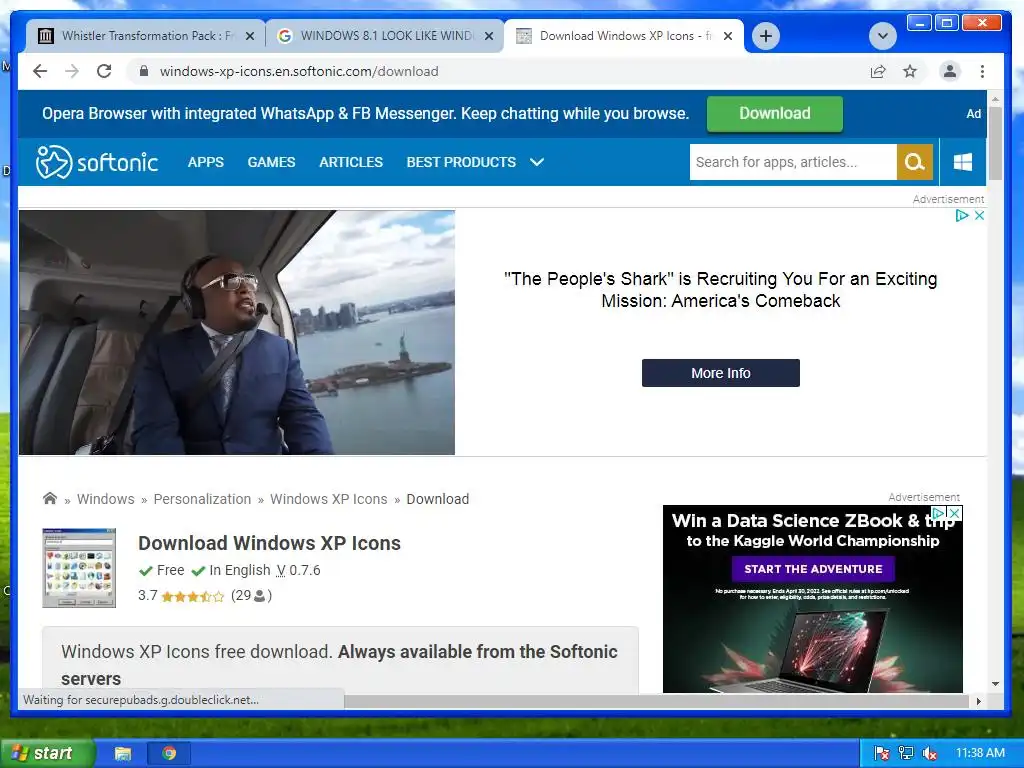The image size is (1024, 768).
Task: Click the Windows XP Icons app thumbnail
Action: pyautogui.click(x=79, y=568)
